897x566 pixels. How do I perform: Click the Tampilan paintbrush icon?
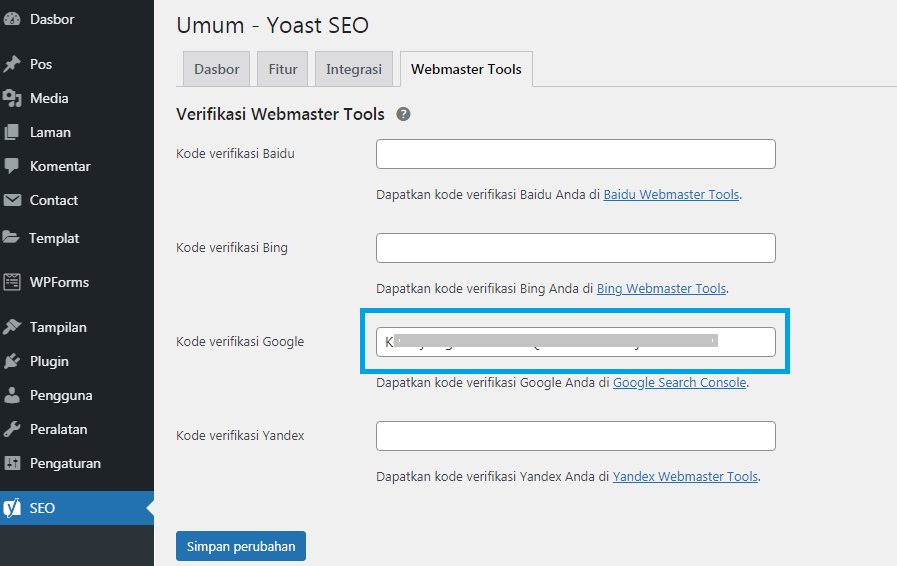point(11,327)
